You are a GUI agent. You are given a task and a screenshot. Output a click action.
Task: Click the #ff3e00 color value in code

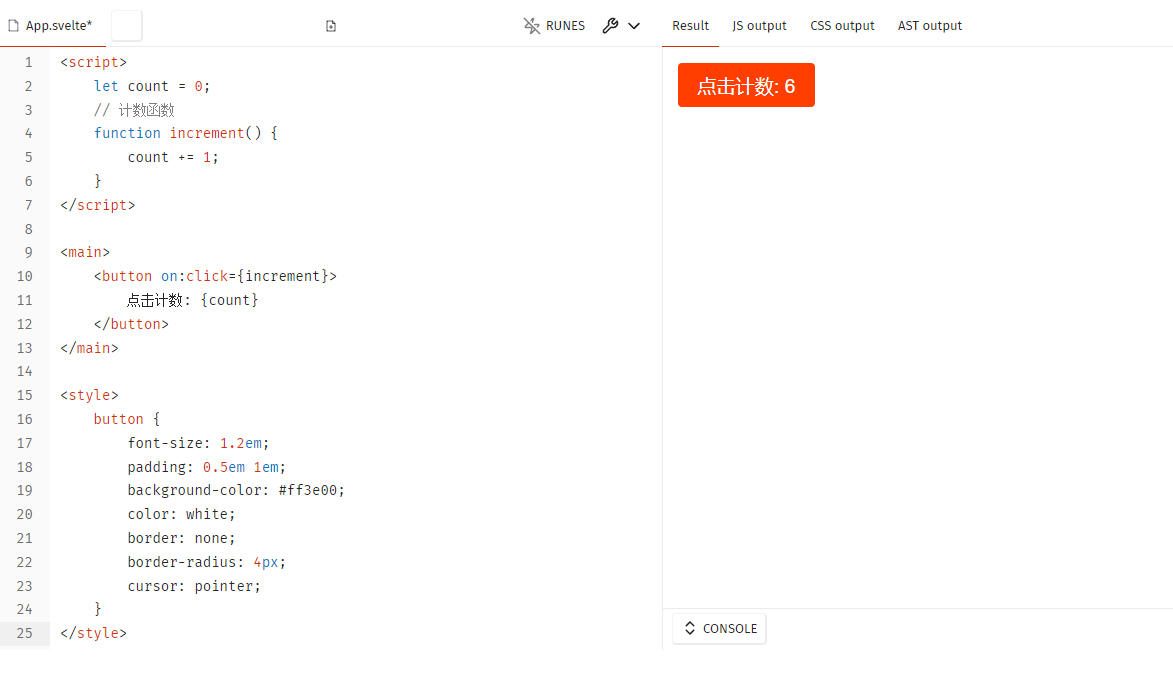tap(311, 490)
